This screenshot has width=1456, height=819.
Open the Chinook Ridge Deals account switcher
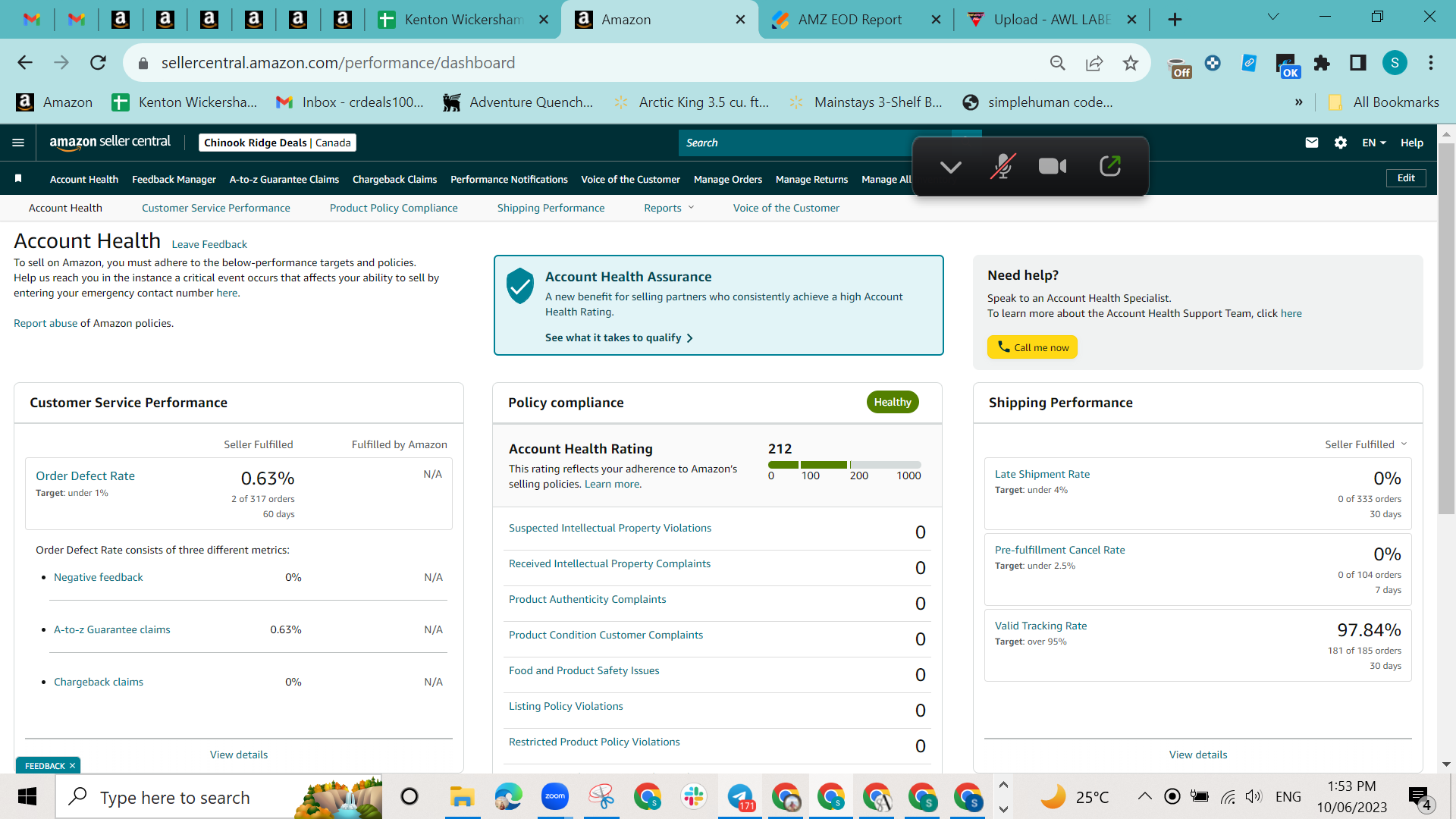278,143
